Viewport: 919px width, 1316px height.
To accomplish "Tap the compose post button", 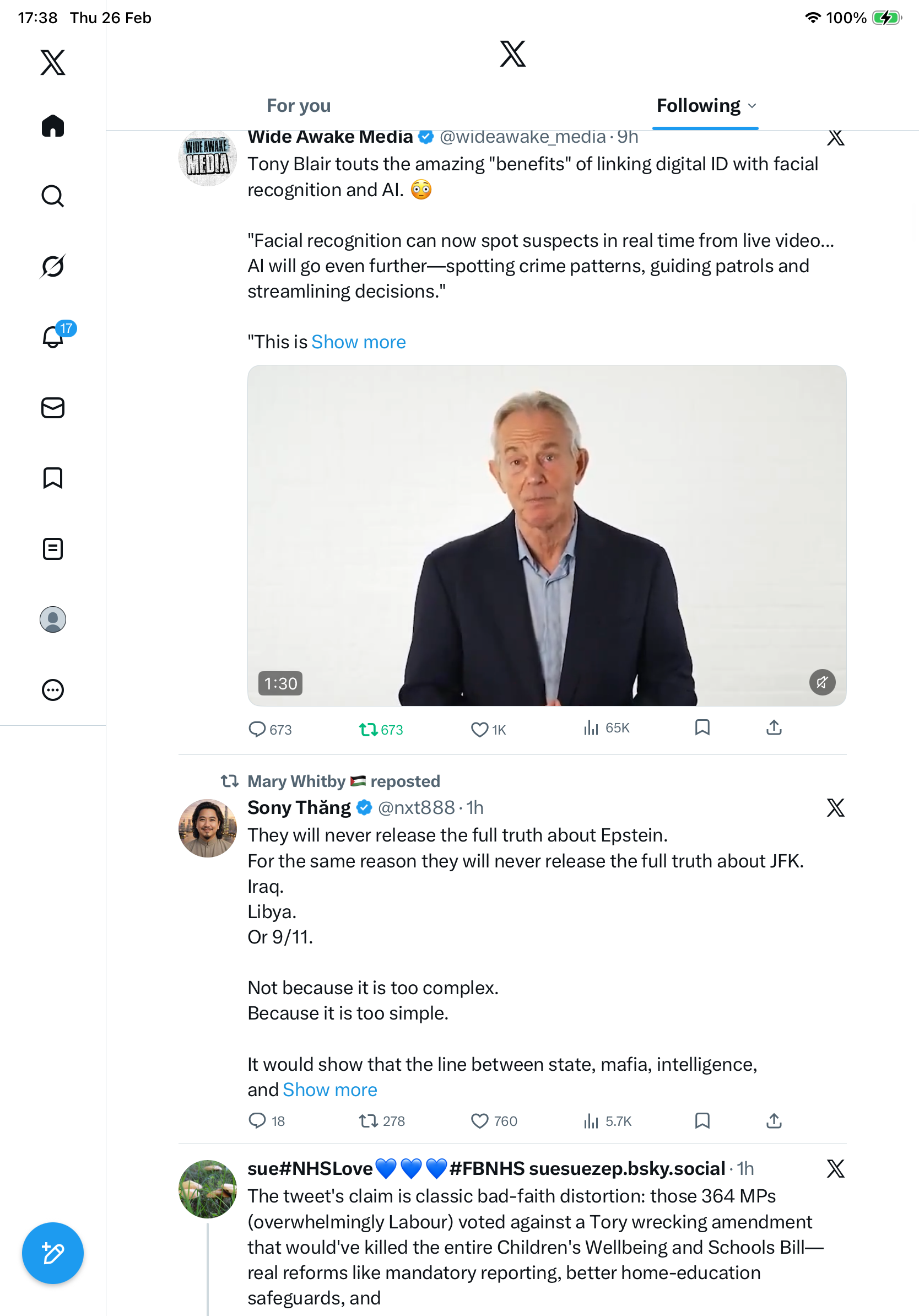I will (53, 1253).
